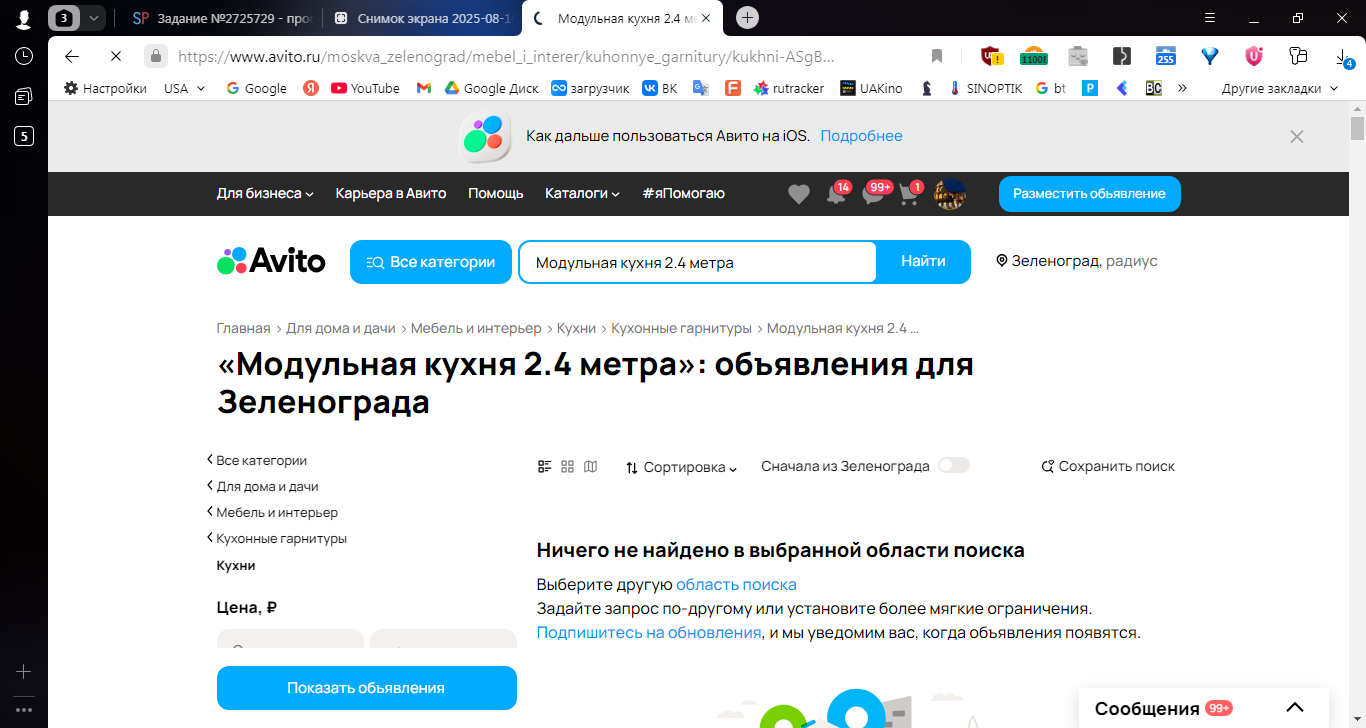Screen dimensions: 1366x728
Task: Switch to grid view layout icon
Action: (568, 467)
